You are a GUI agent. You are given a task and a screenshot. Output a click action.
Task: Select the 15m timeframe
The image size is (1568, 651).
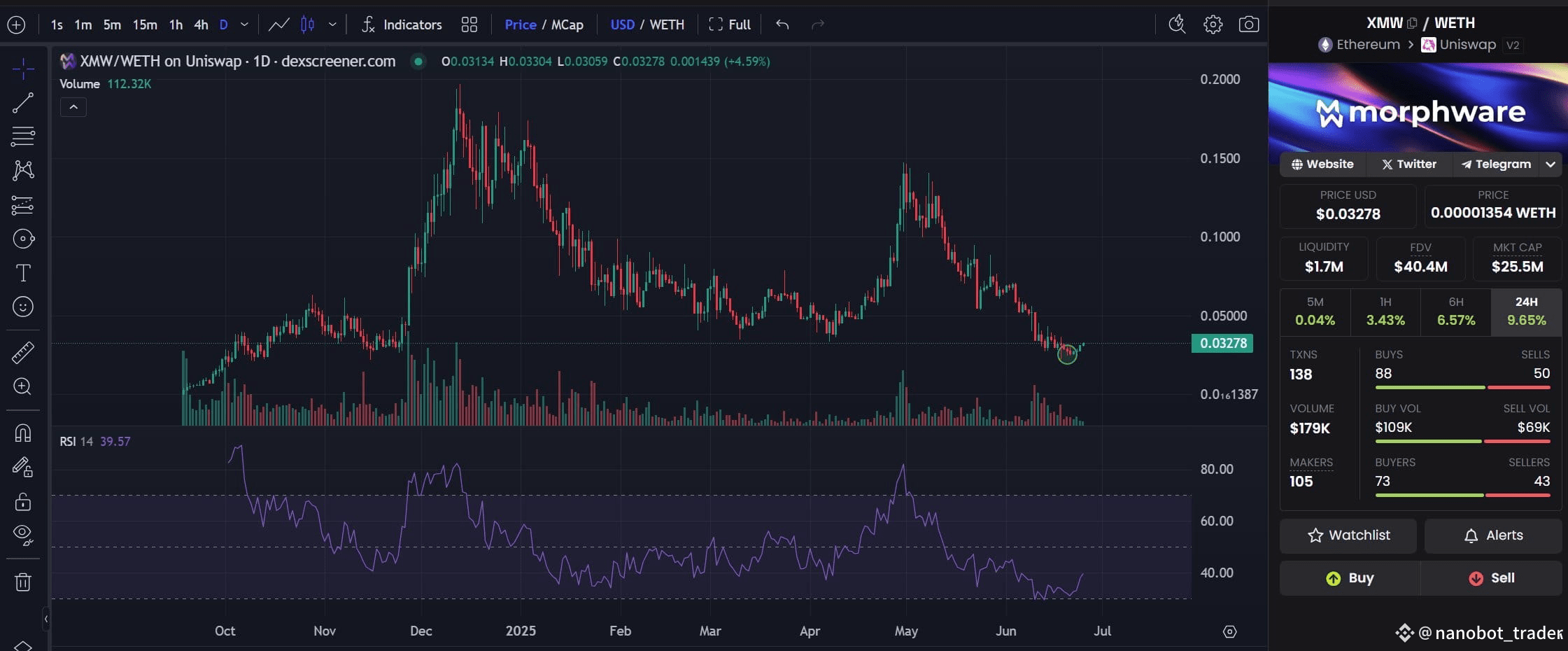[x=145, y=25]
